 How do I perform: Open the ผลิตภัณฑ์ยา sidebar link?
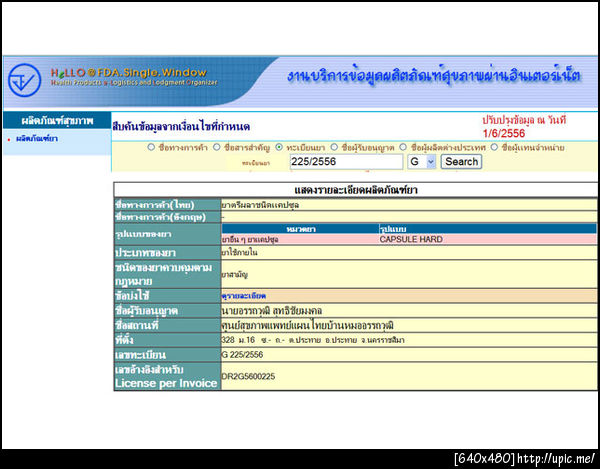click(37, 139)
